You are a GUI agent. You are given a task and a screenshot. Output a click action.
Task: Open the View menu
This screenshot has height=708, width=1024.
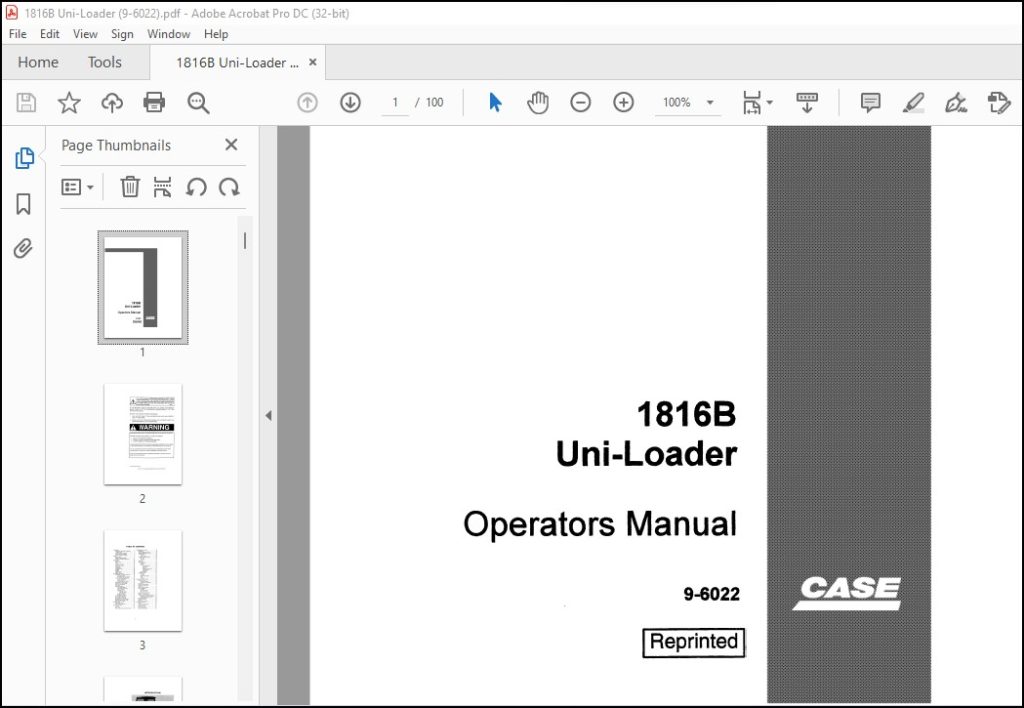(x=85, y=34)
